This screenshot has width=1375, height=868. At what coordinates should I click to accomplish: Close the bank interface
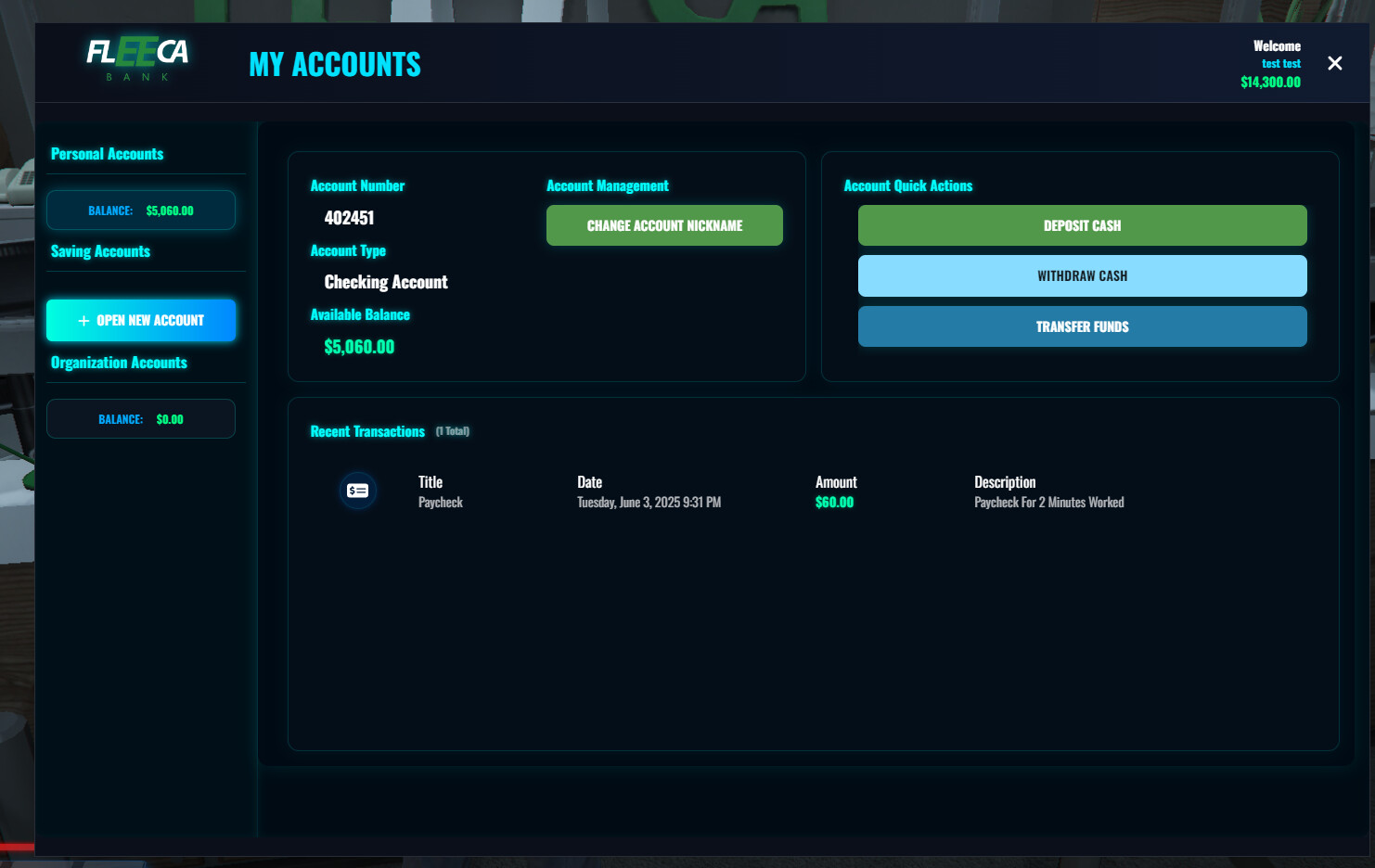1334,63
